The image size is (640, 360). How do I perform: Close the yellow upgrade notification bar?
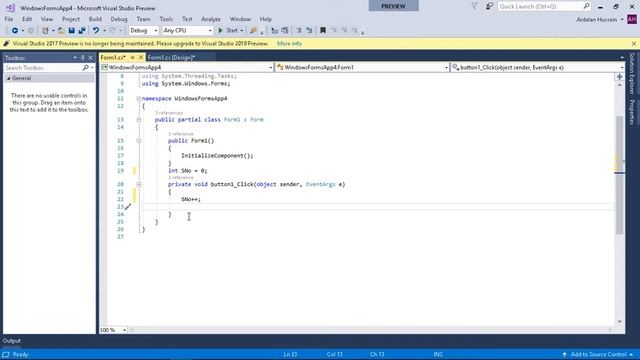[633, 44]
